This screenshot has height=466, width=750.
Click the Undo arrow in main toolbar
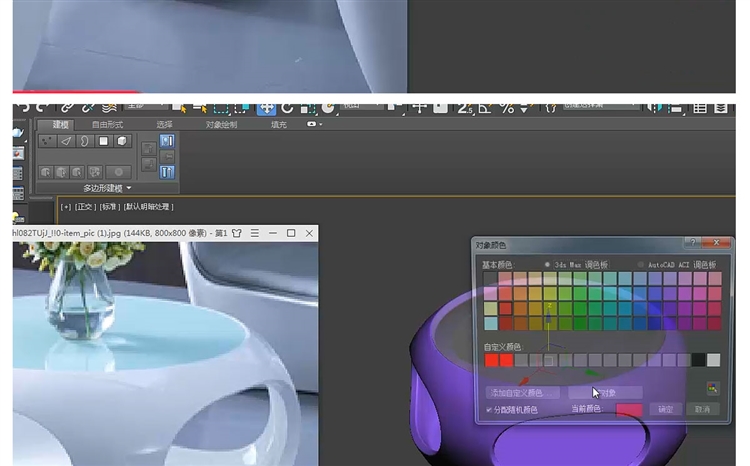pyautogui.click(x=23, y=108)
